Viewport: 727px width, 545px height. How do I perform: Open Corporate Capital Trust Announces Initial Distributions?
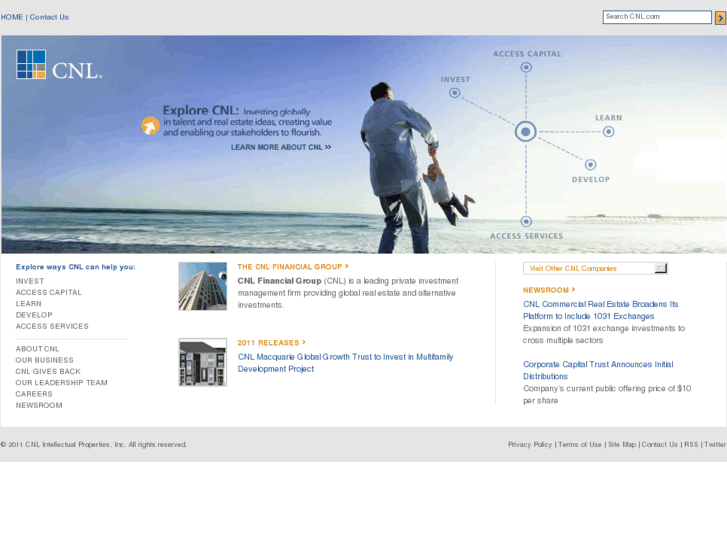click(x=597, y=370)
